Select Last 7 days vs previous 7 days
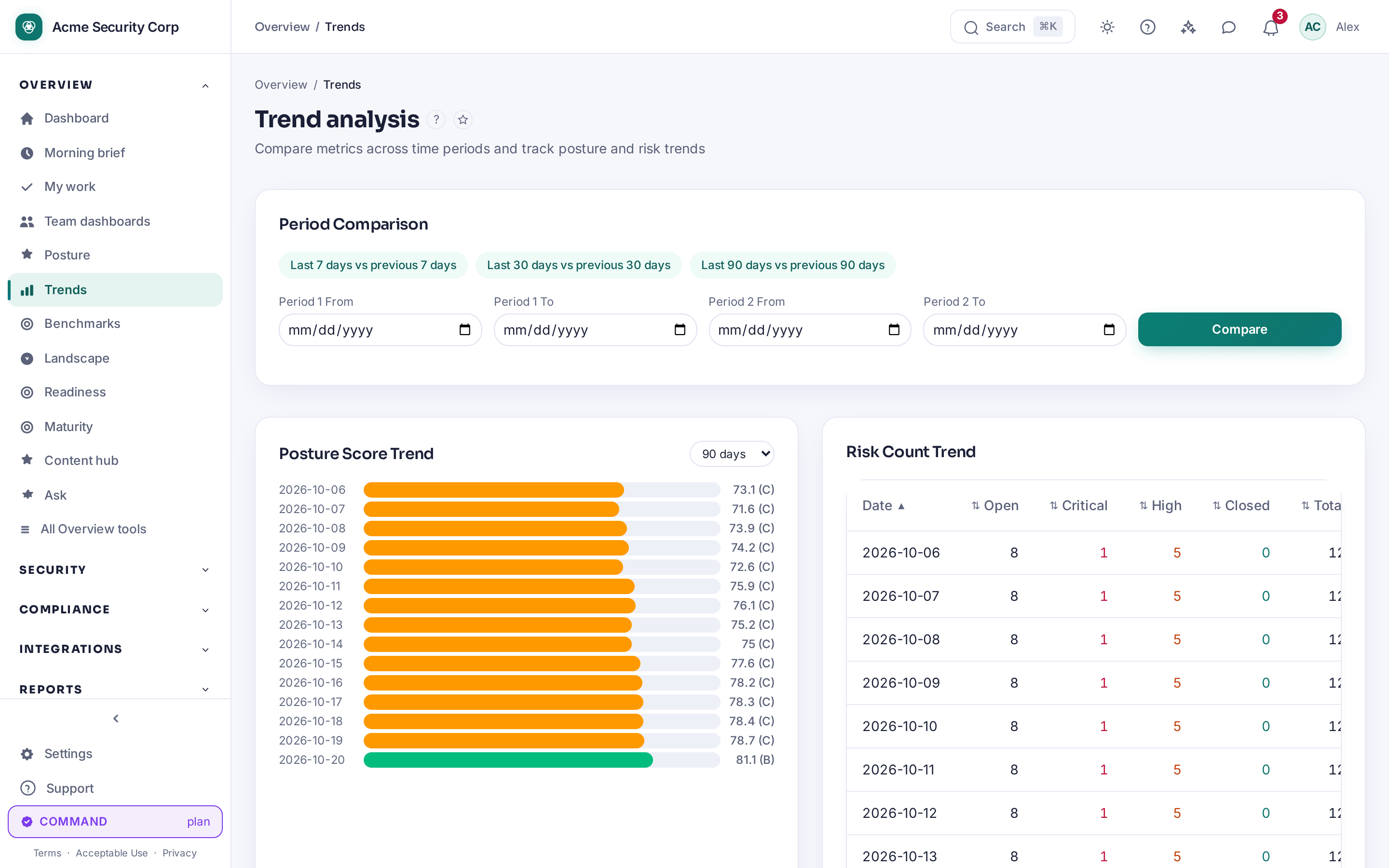This screenshot has width=1389, height=868. 373,265
